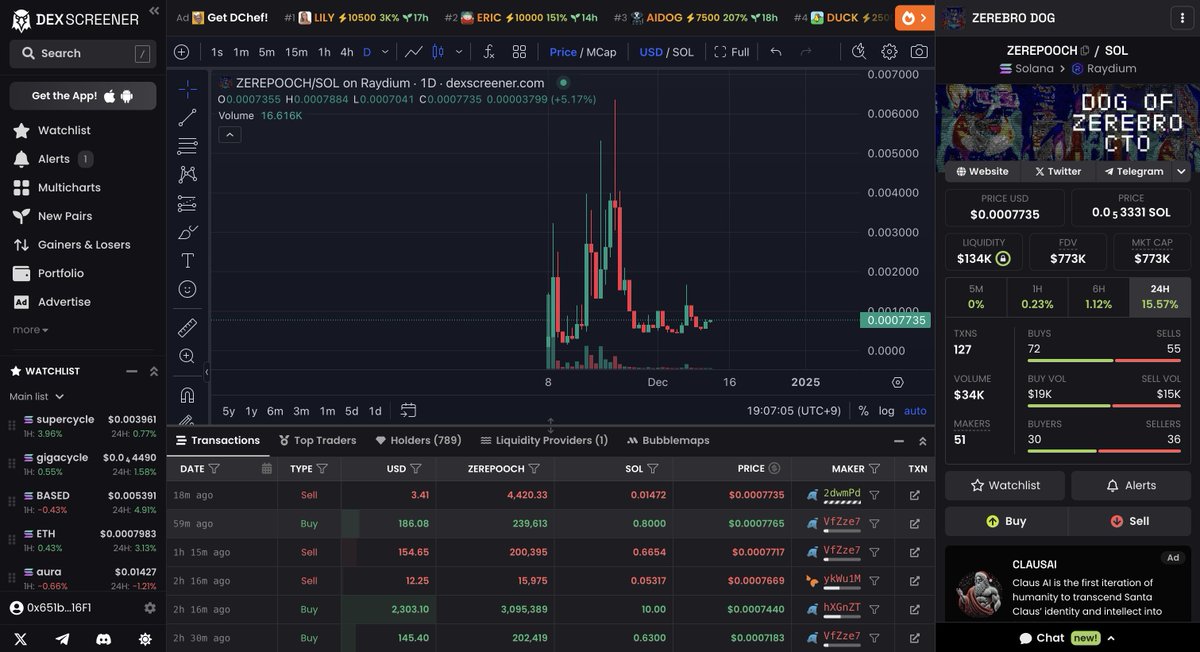This screenshot has width=1200, height=652.
Task: Open the chart layout grid selector
Action: pos(519,52)
